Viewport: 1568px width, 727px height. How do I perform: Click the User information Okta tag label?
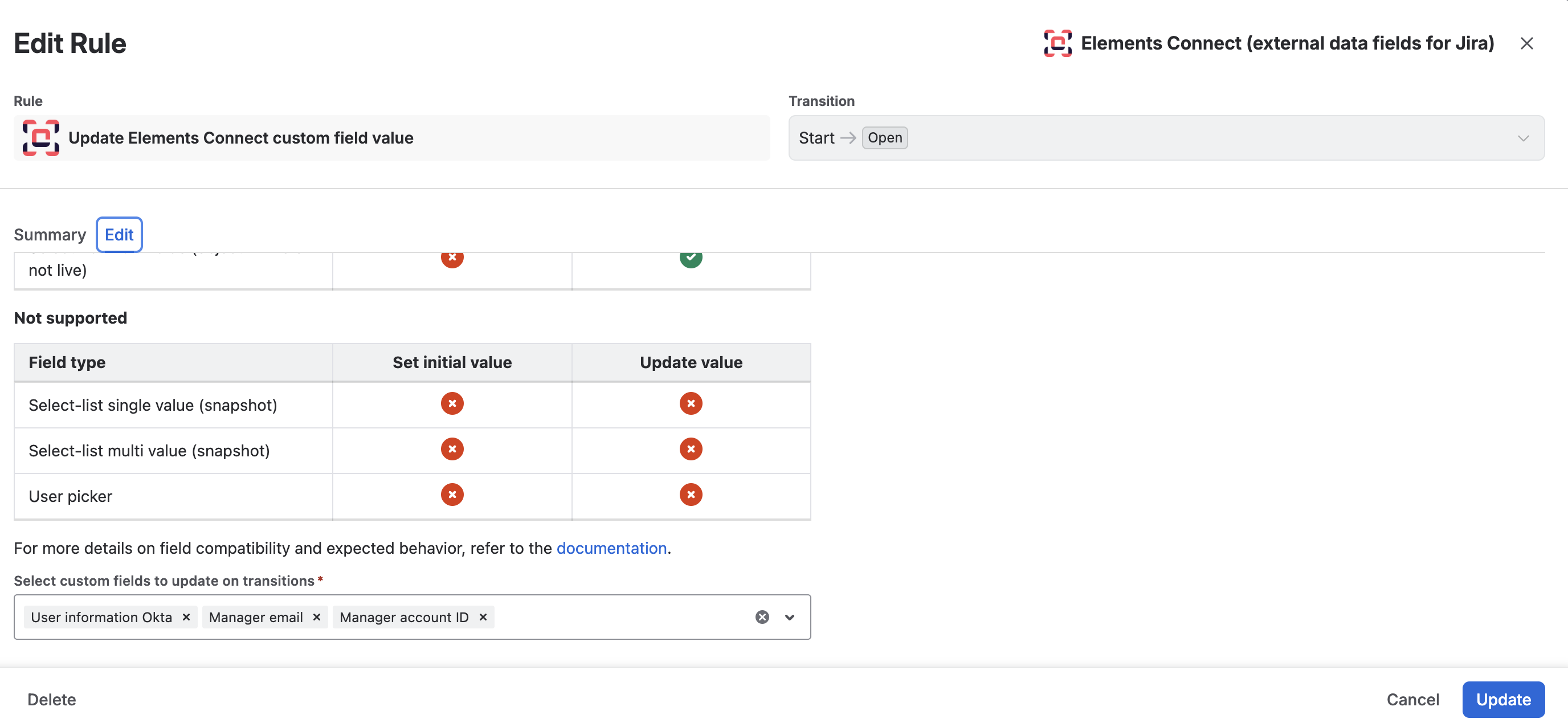[x=101, y=617]
